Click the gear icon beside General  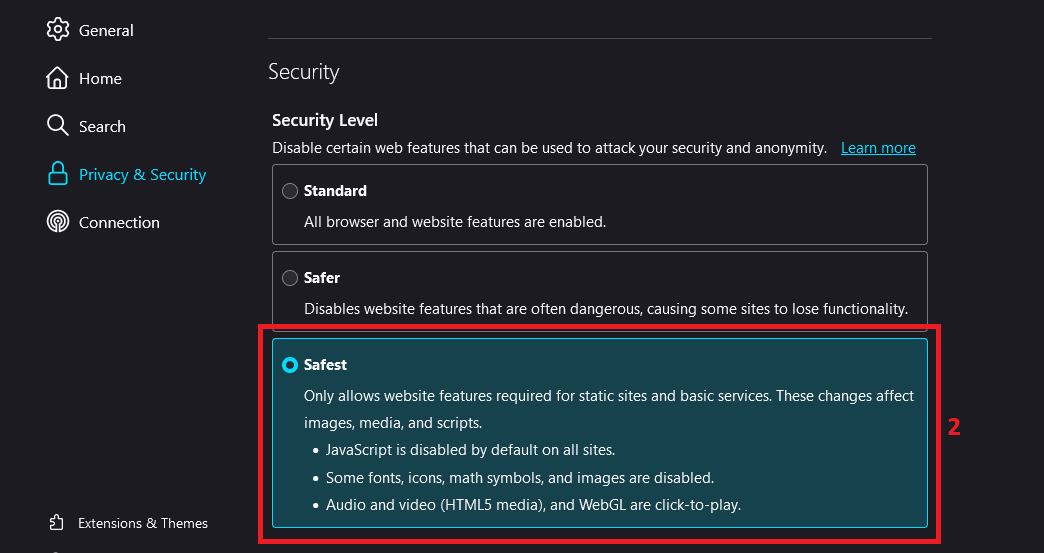click(x=58, y=29)
